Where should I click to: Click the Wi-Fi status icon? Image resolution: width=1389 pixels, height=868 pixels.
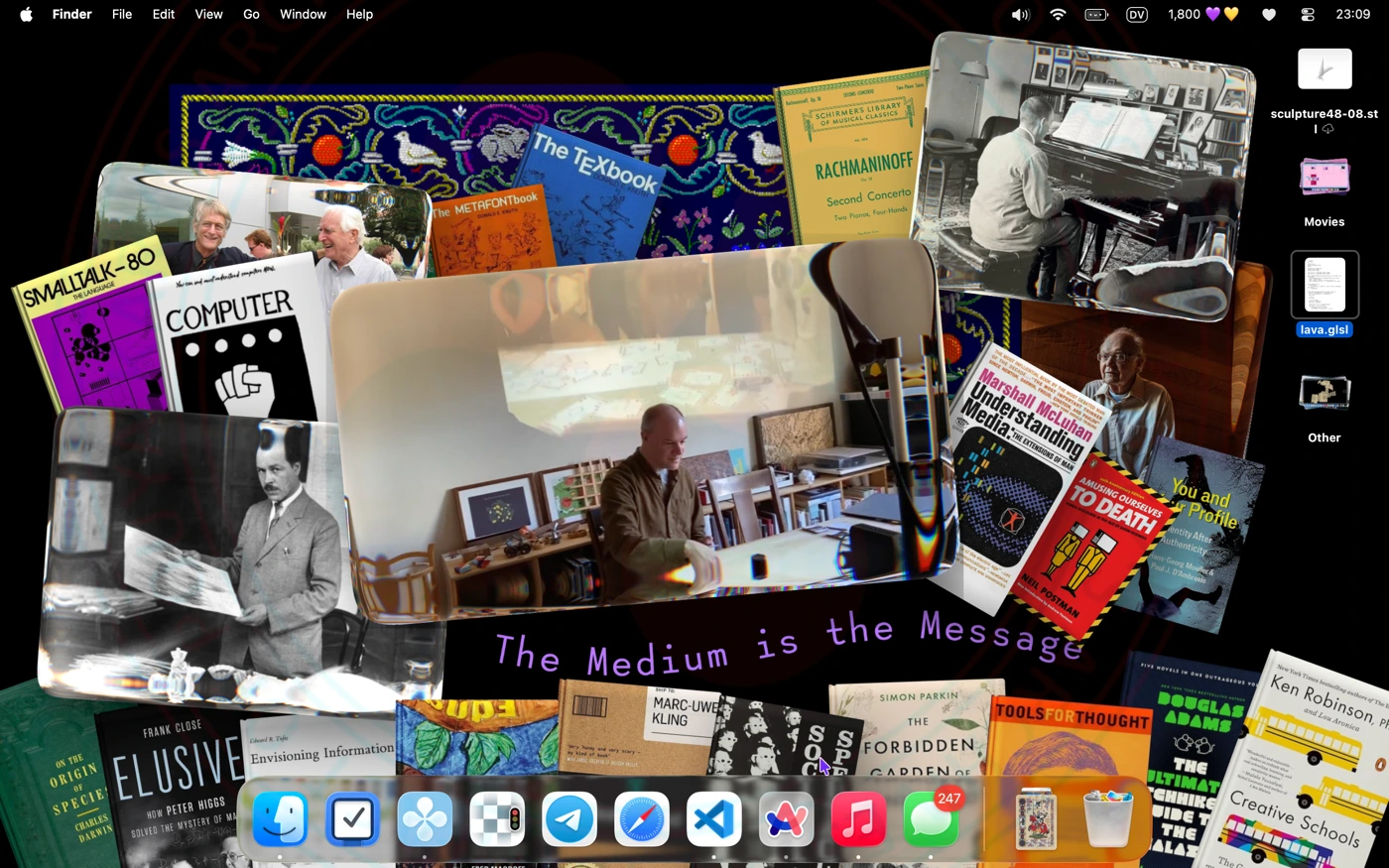coord(1058,14)
